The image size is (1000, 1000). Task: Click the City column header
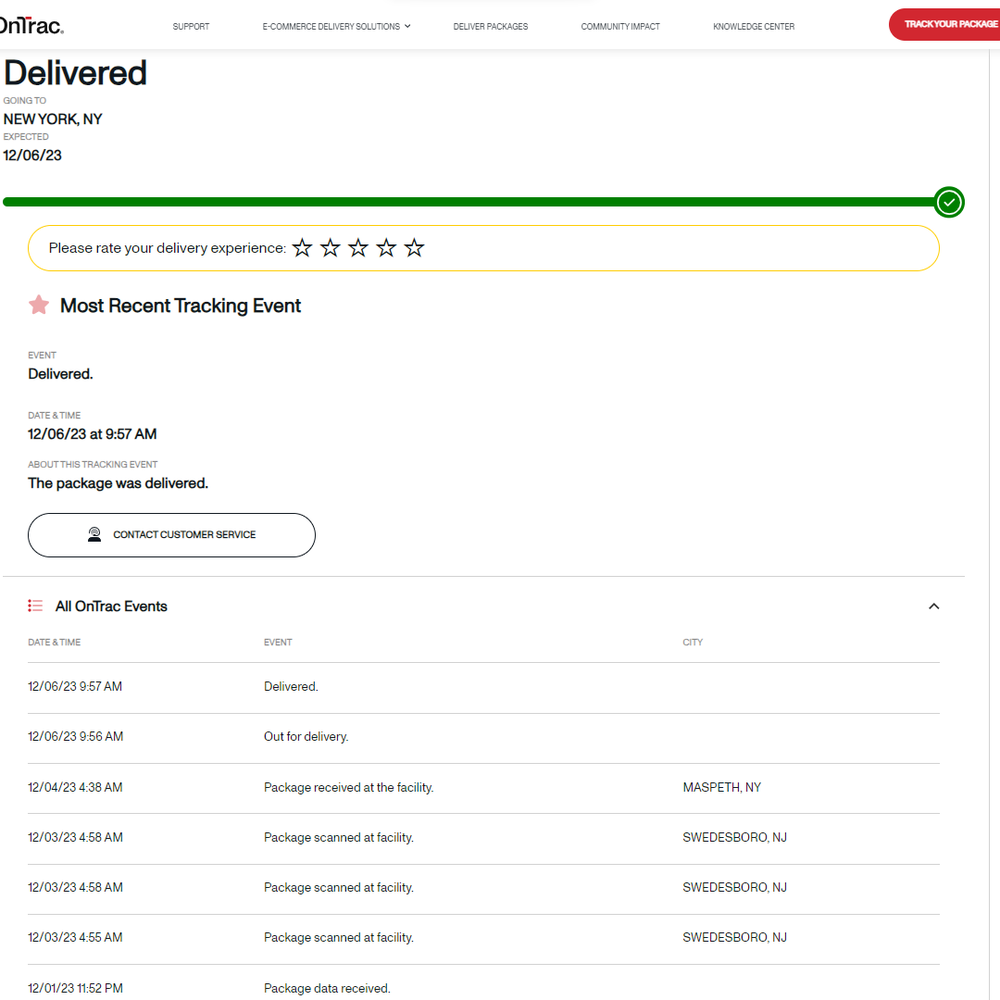tap(693, 642)
